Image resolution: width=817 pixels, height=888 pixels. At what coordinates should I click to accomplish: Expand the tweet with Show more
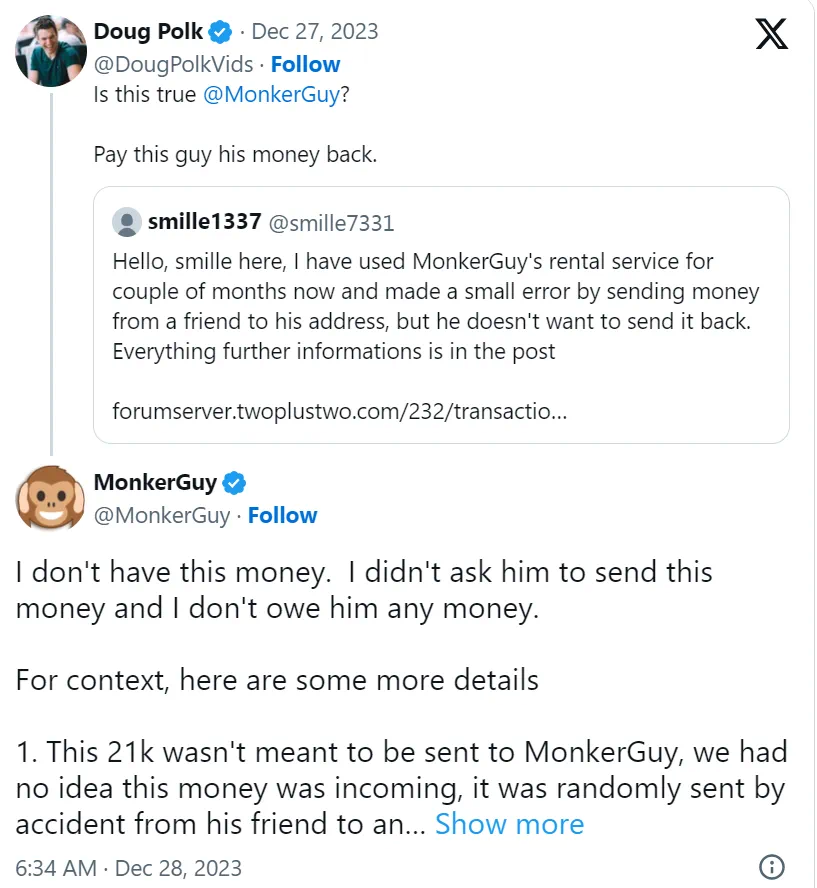509,824
